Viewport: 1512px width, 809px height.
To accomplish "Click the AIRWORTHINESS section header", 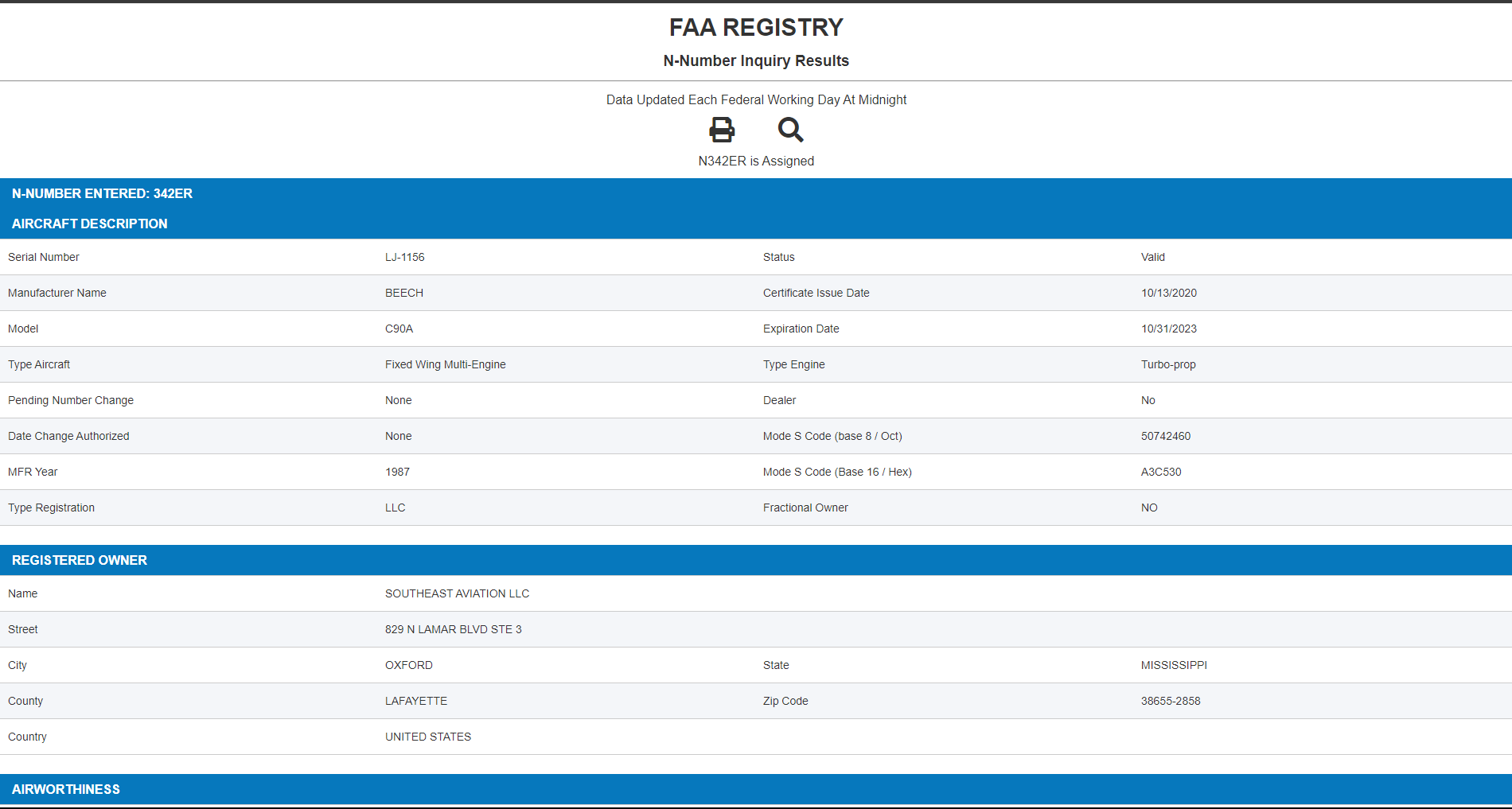I will (66, 789).
